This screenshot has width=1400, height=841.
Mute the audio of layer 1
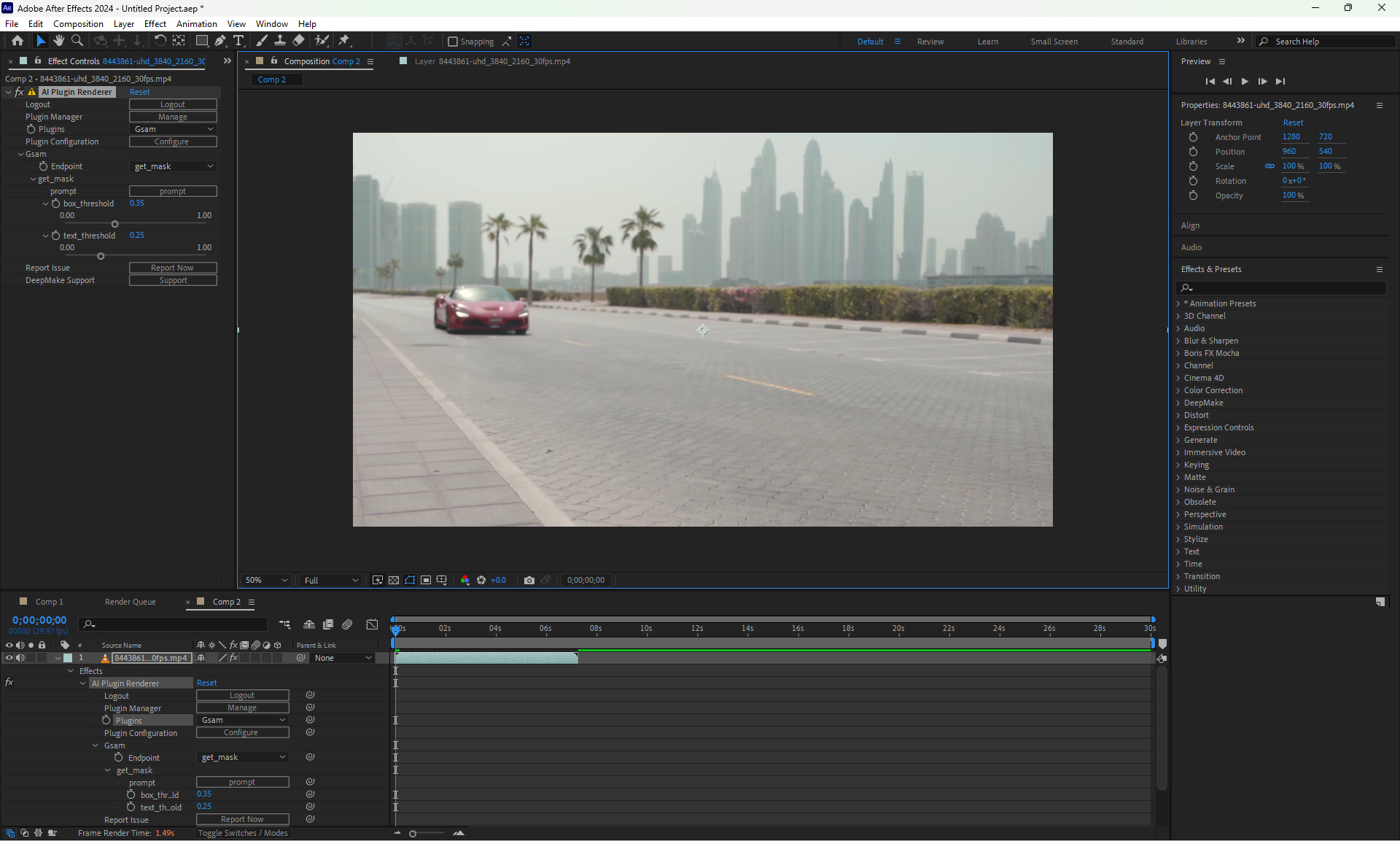tap(20, 658)
